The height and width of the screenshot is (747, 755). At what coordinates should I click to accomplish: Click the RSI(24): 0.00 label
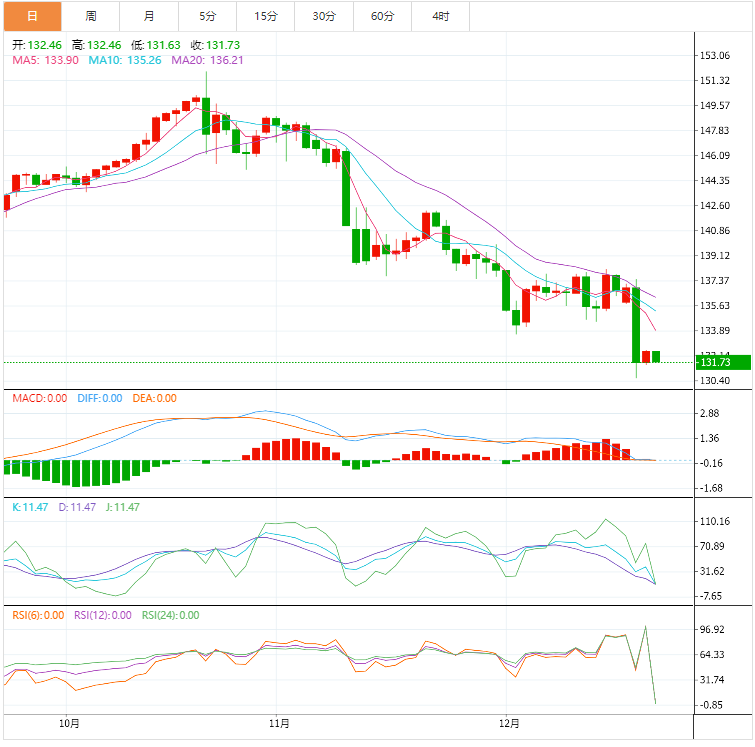170,616
